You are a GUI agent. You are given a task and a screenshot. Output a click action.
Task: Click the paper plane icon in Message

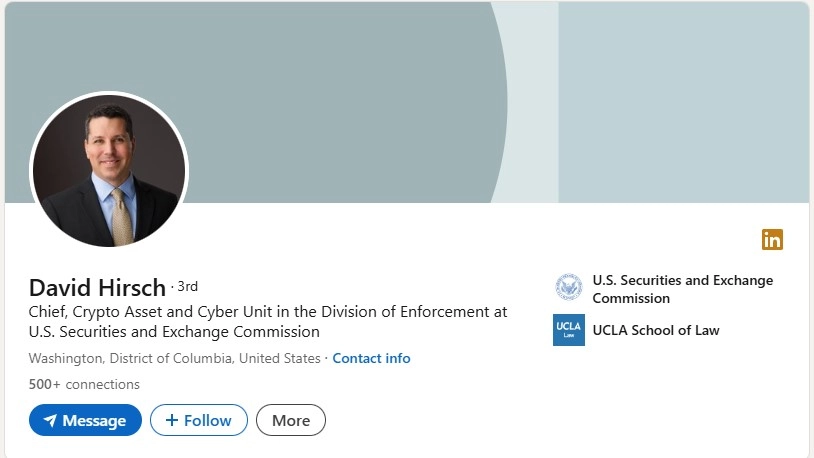[x=50, y=420]
